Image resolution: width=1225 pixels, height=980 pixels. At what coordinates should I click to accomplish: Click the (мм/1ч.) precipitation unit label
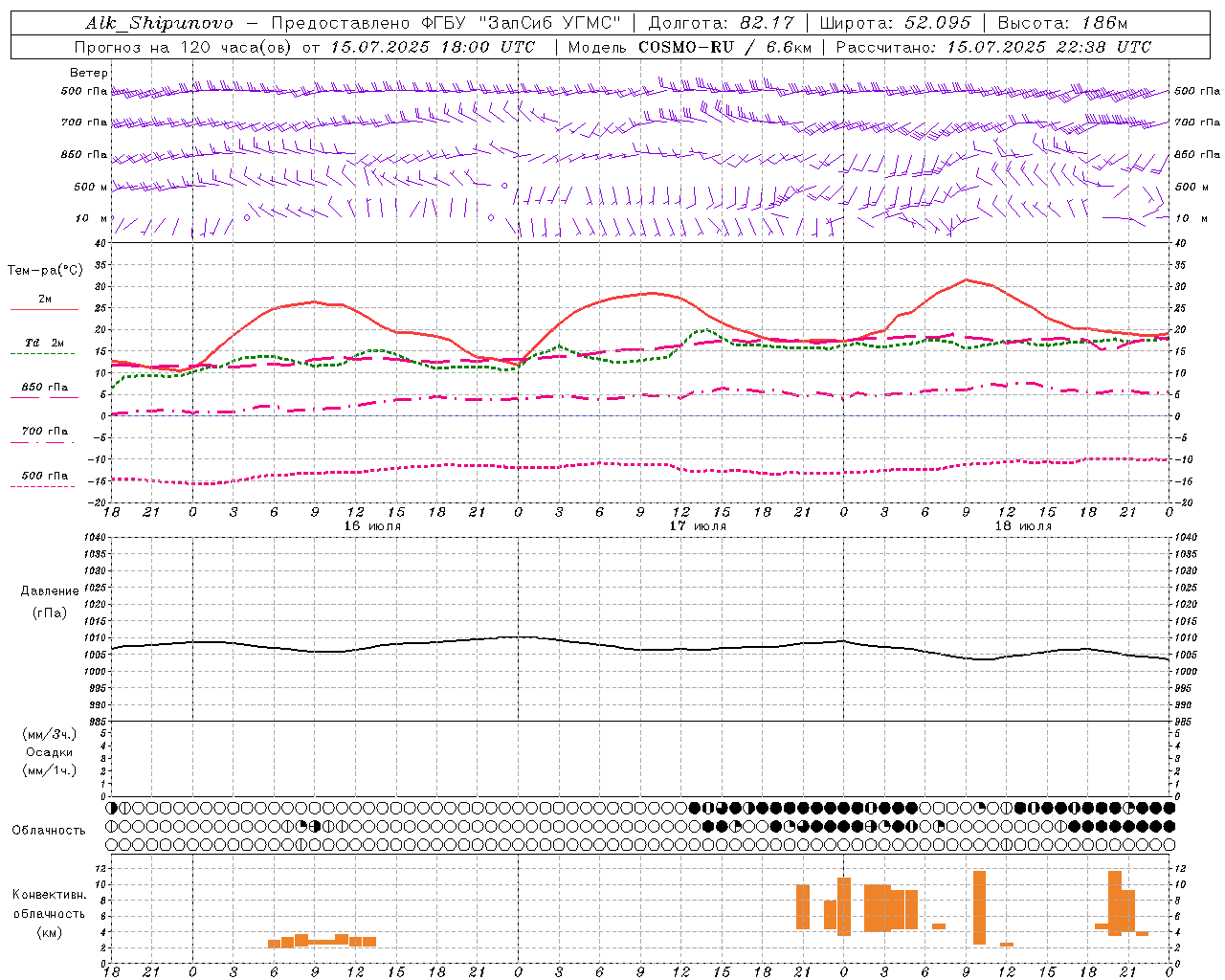(x=50, y=770)
